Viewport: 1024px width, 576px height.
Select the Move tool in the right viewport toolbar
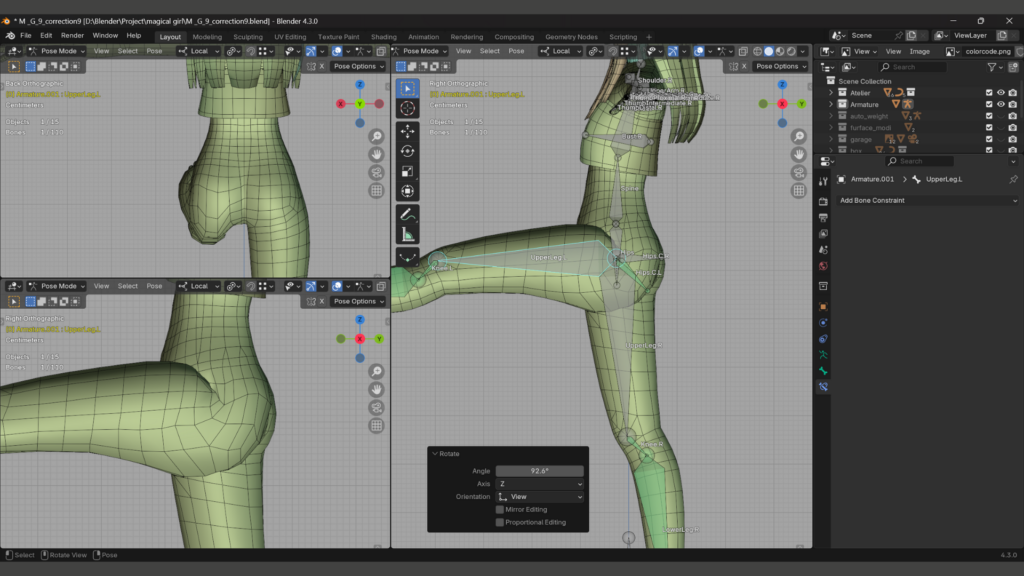pos(408,130)
